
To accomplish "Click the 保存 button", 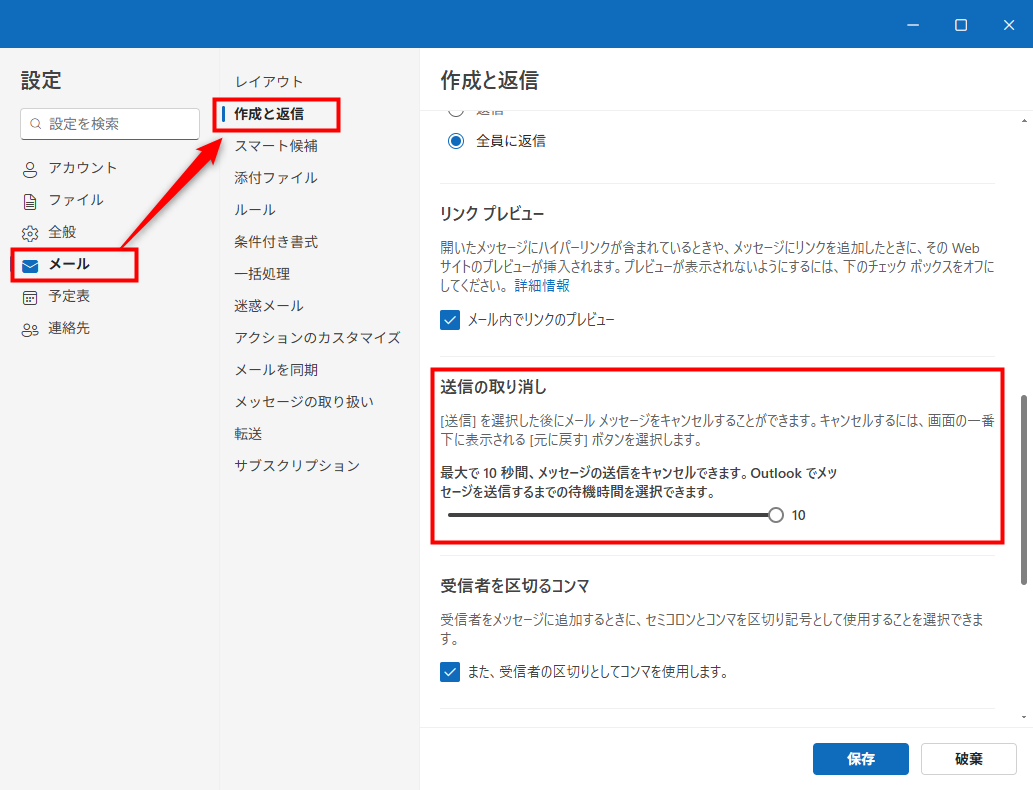I will 860,759.
